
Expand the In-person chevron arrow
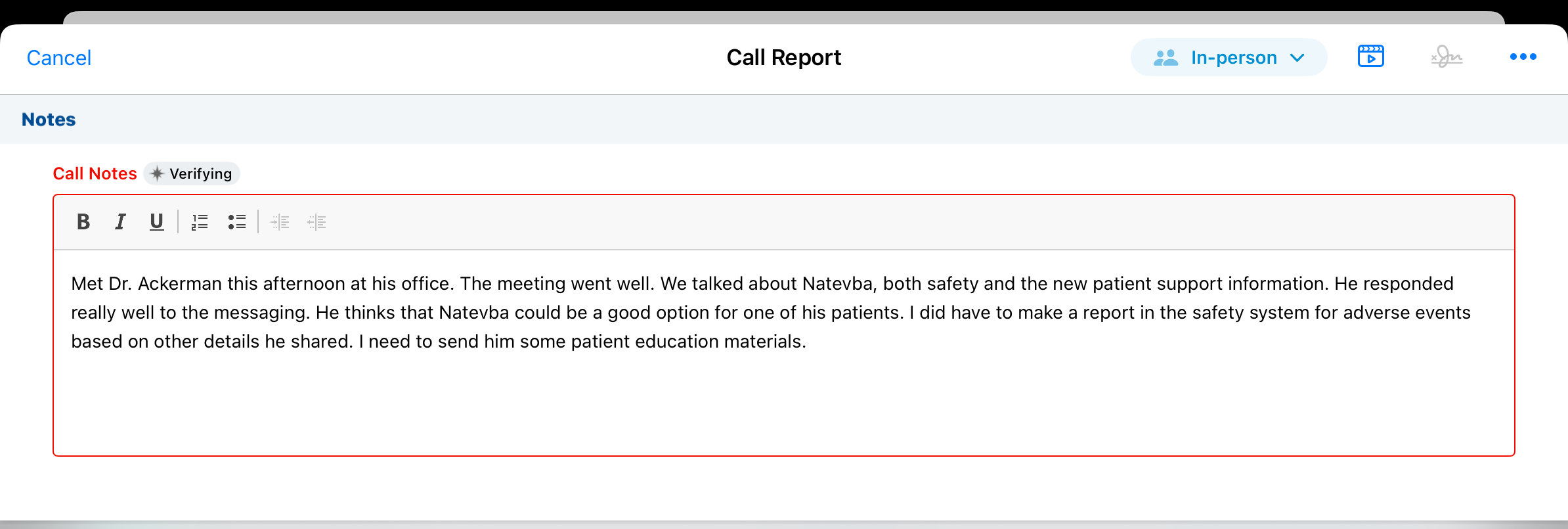[1297, 58]
